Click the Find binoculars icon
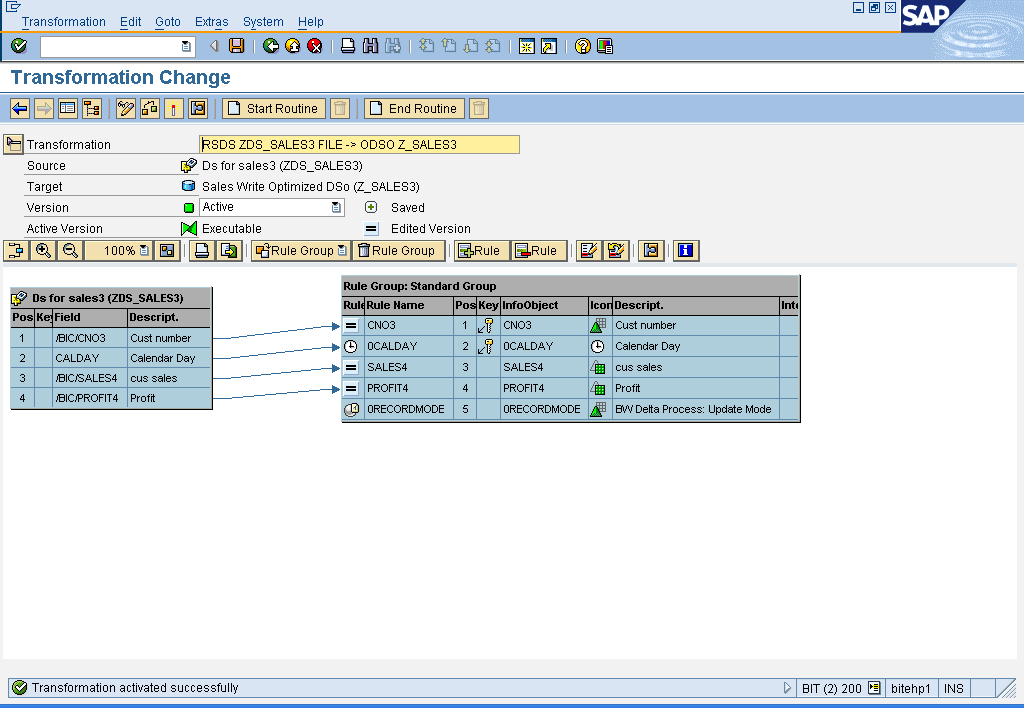1024x708 pixels. [370, 46]
